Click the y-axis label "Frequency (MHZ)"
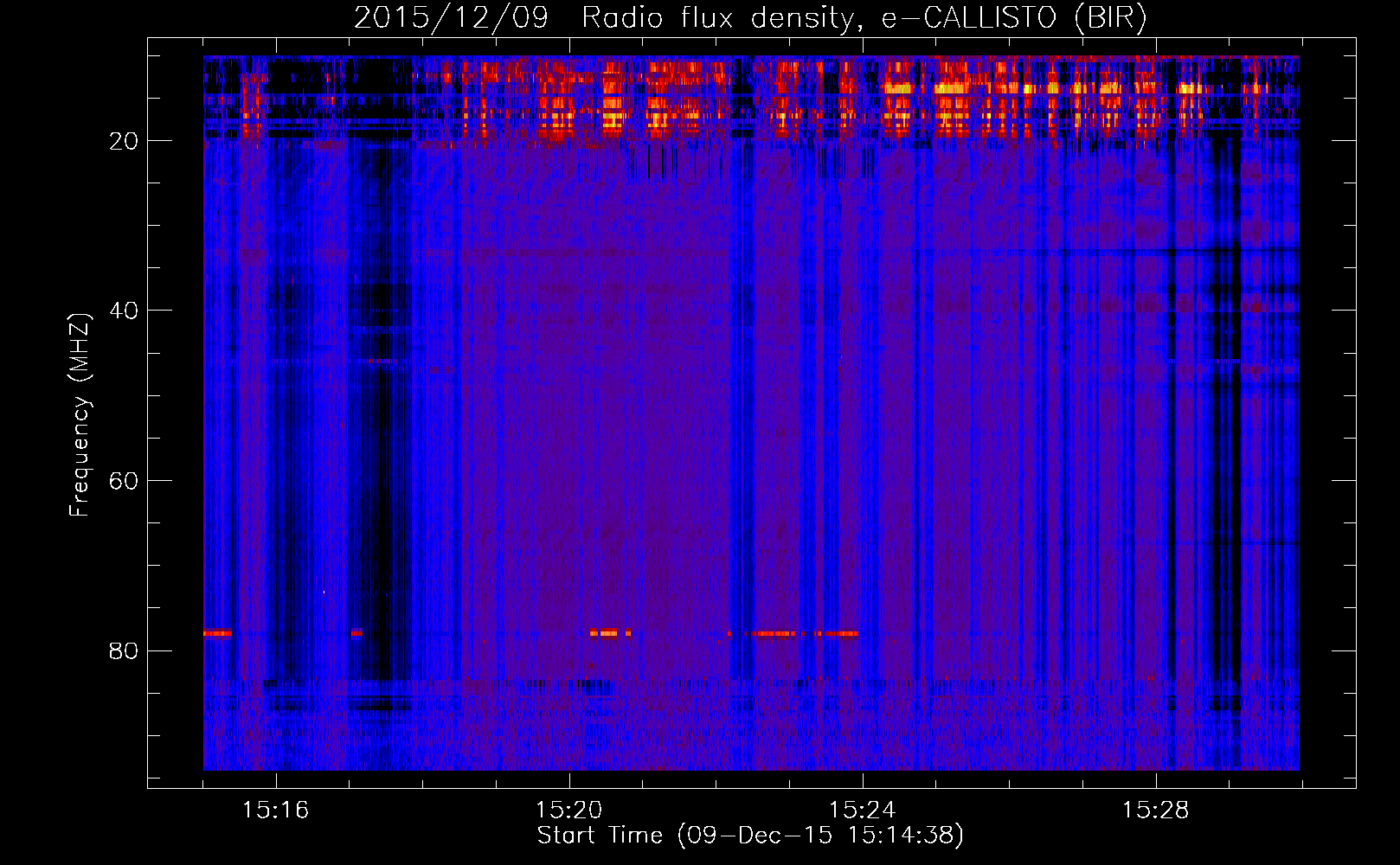Image resolution: width=1400 pixels, height=865 pixels. click(80, 415)
